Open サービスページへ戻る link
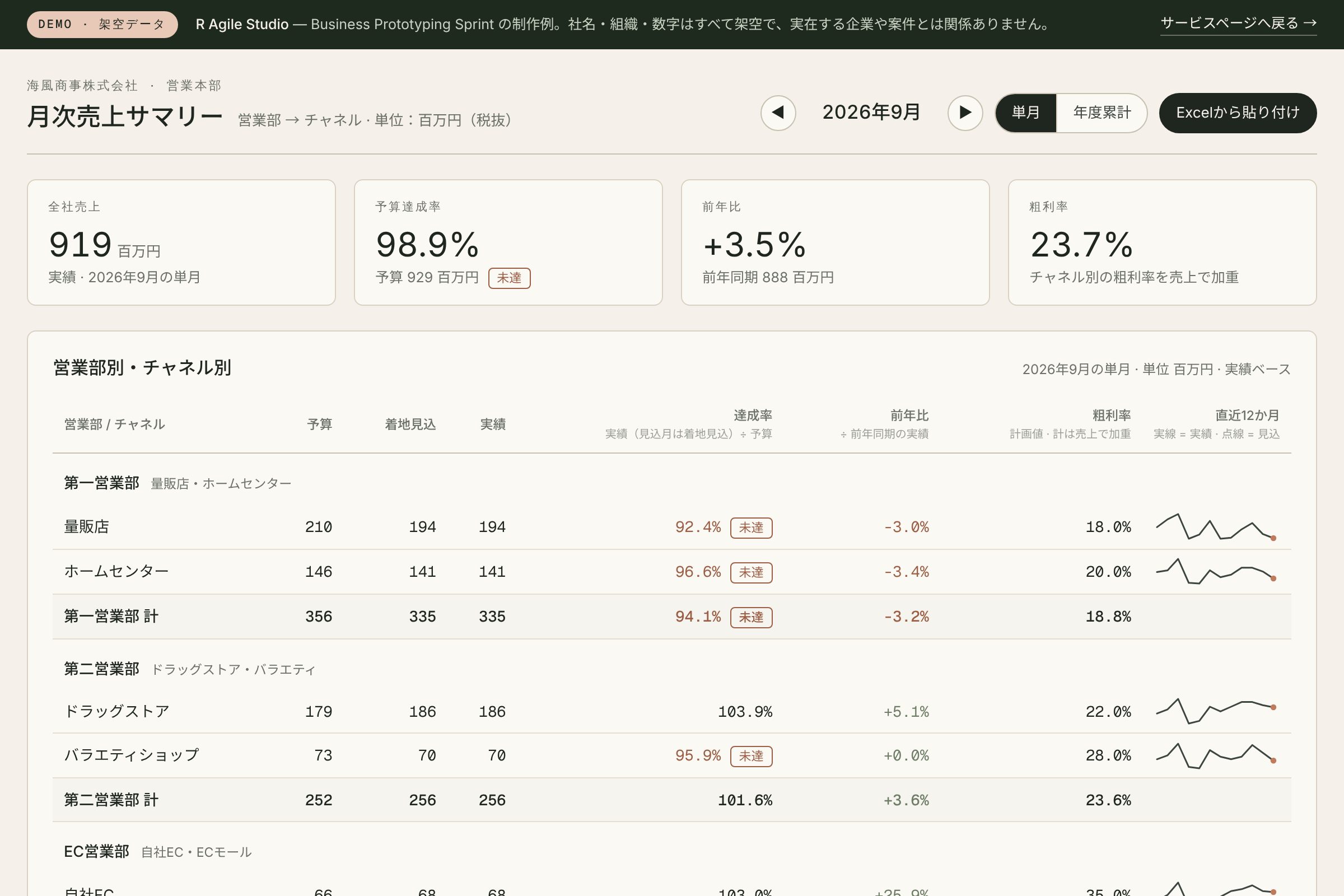This screenshot has height=896, width=1344. [x=1238, y=24]
